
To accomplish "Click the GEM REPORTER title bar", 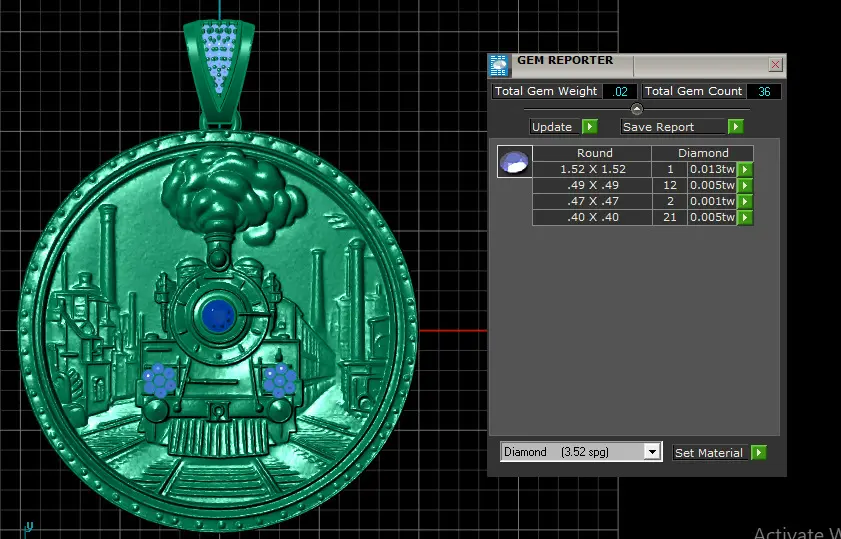I will coord(638,65).
